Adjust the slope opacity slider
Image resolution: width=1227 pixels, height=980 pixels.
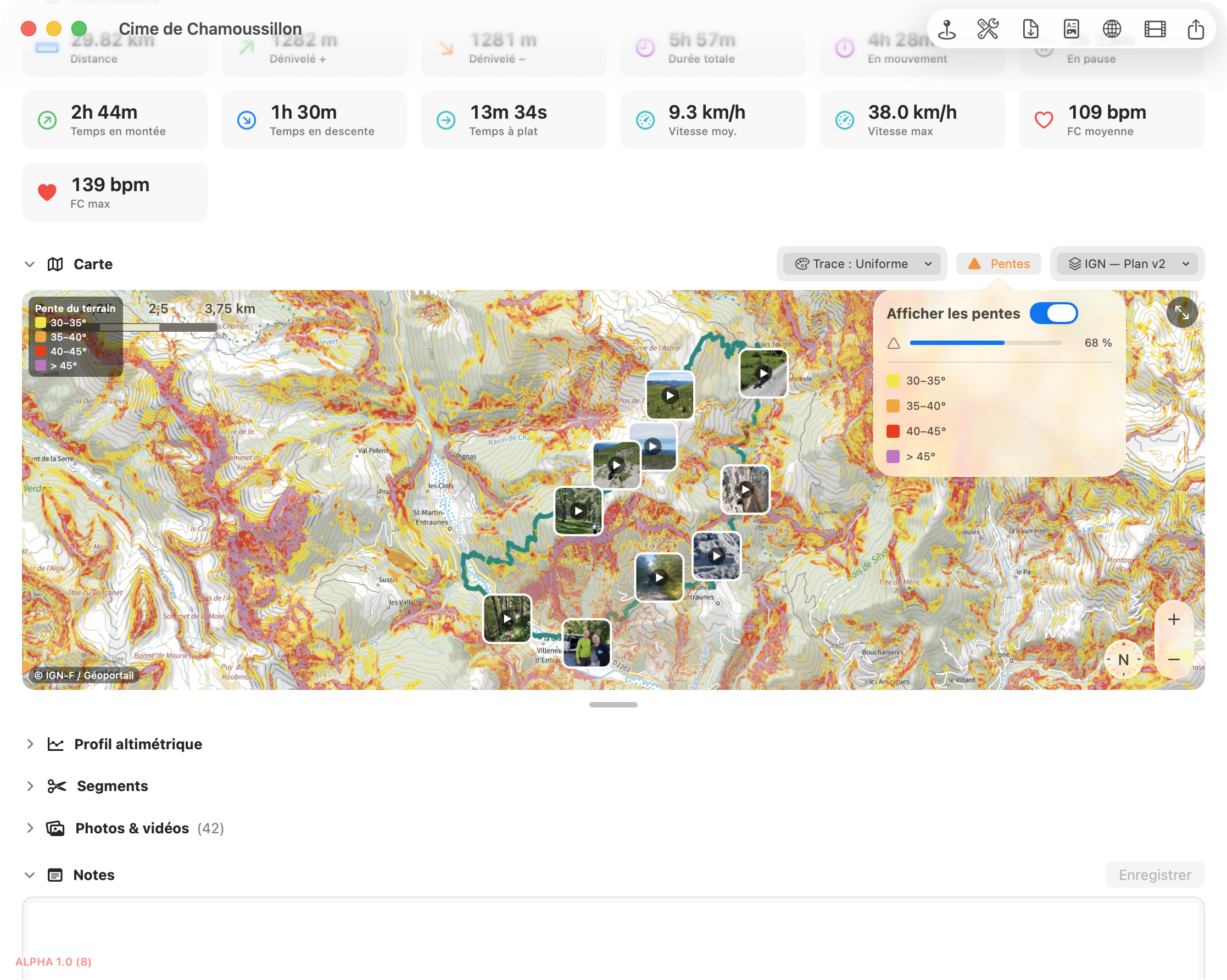pyautogui.click(x=986, y=343)
